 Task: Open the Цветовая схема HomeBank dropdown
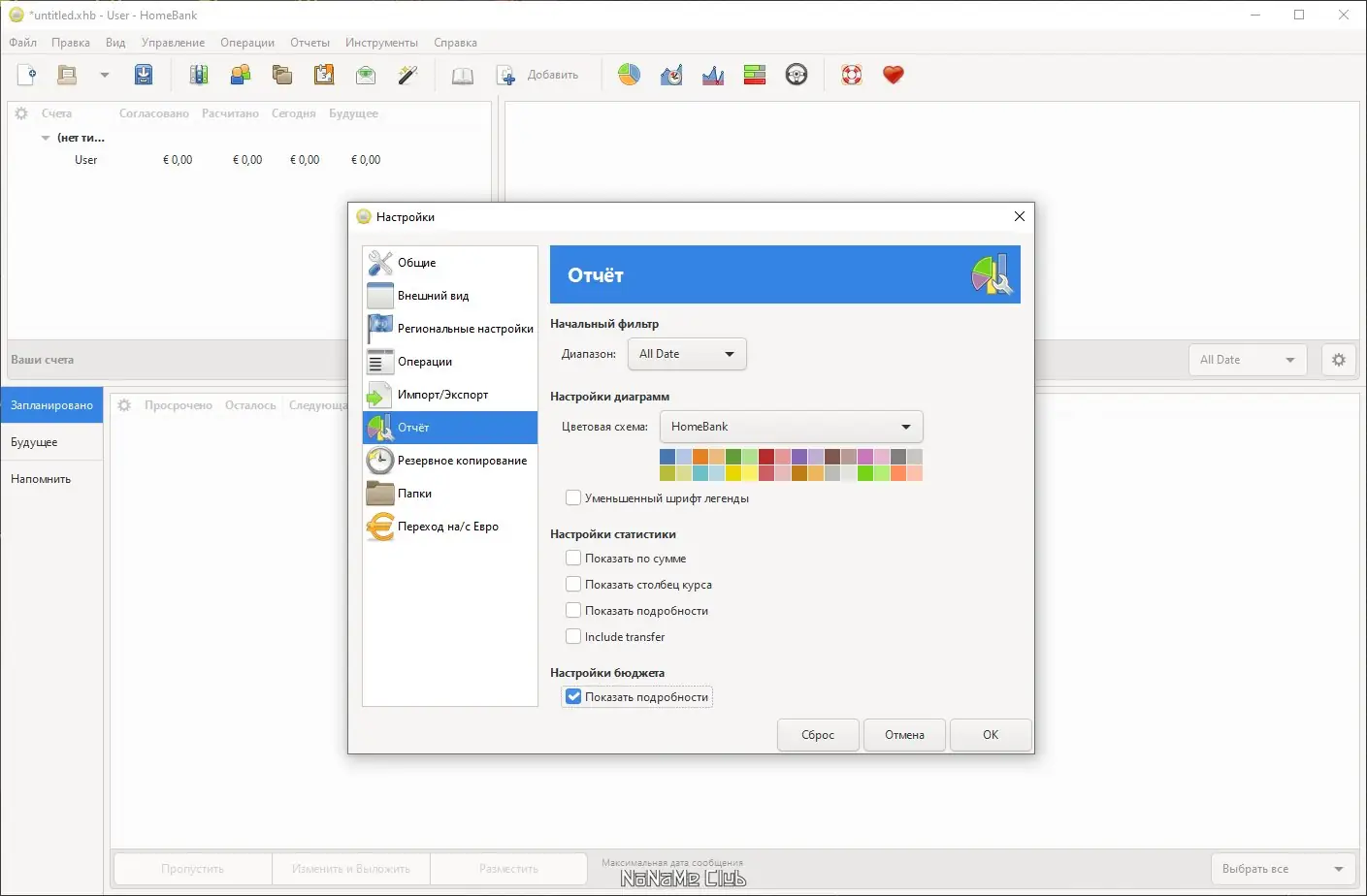point(791,427)
